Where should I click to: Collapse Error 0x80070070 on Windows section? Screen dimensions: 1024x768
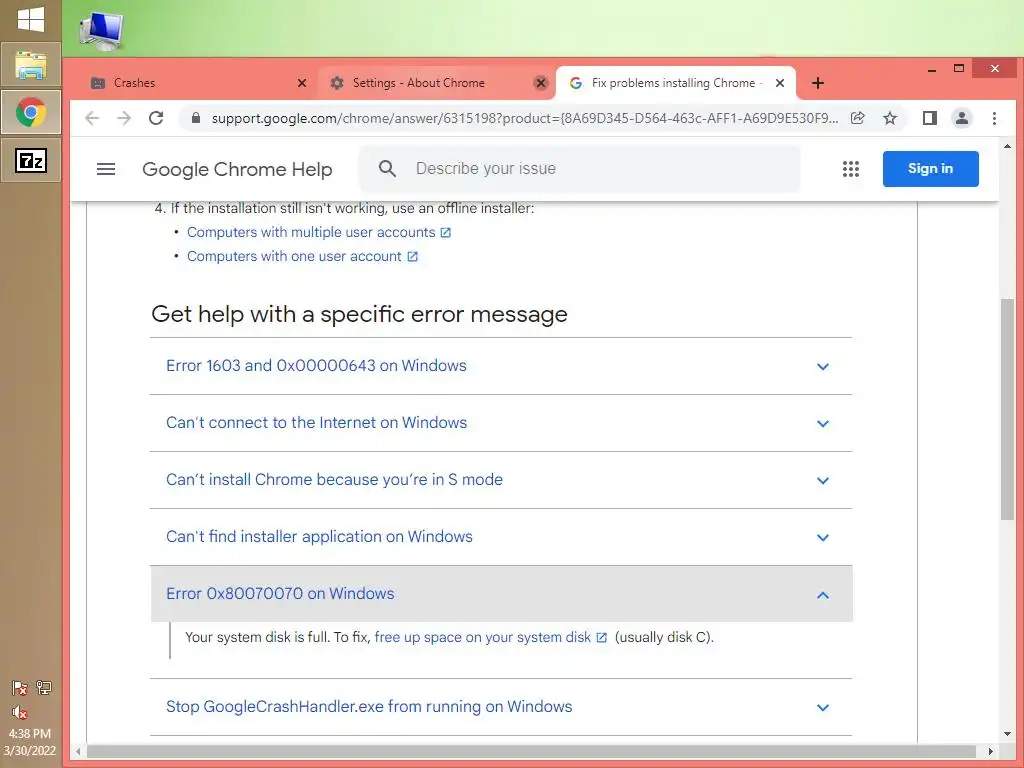[x=501, y=594]
